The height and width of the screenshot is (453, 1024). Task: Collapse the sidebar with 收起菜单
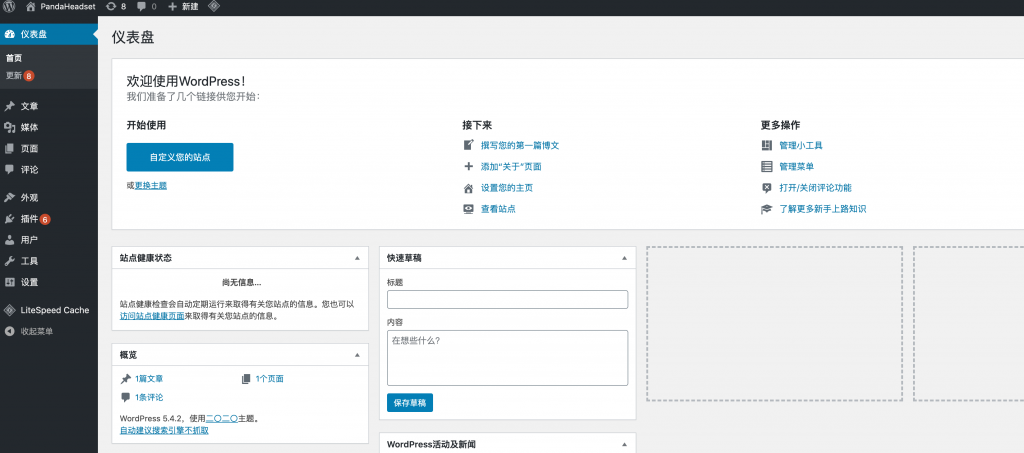point(36,331)
